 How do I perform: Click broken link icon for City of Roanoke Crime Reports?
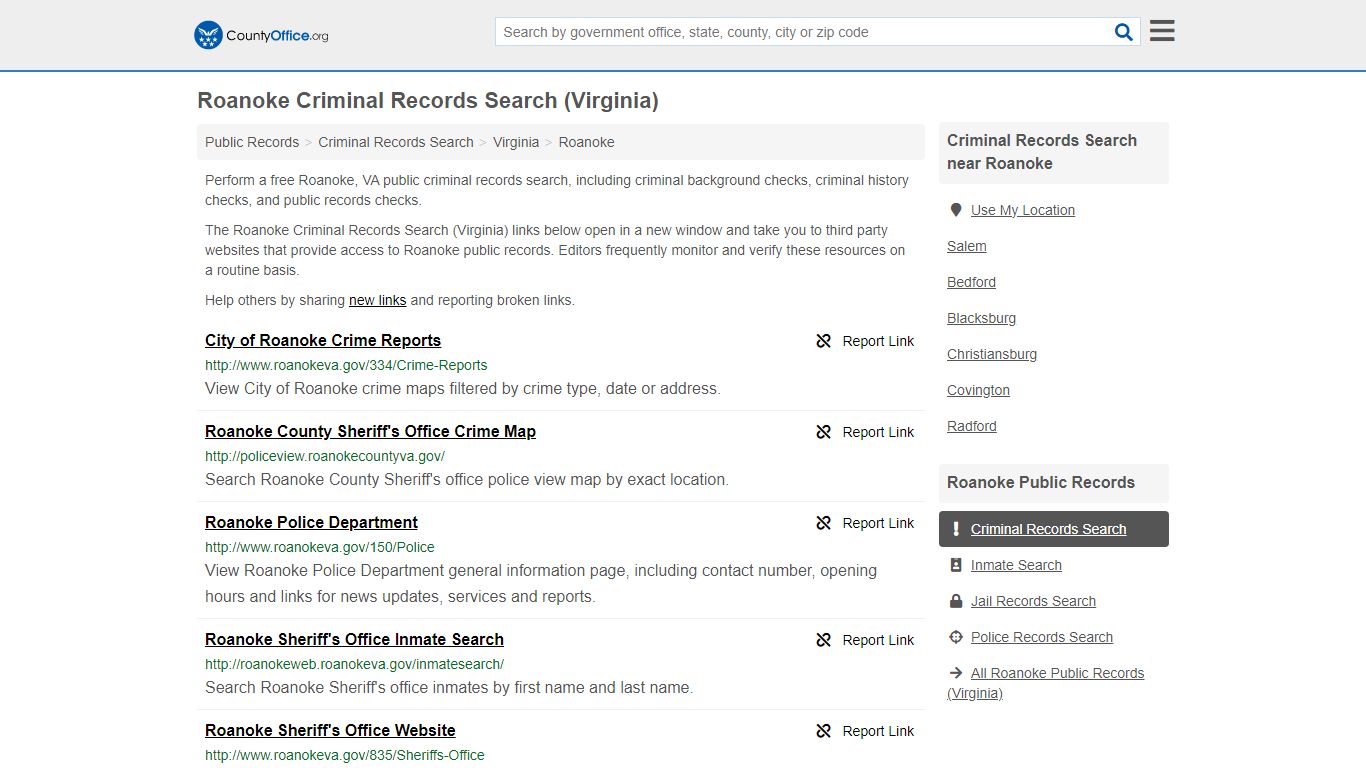(x=824, y=341)
